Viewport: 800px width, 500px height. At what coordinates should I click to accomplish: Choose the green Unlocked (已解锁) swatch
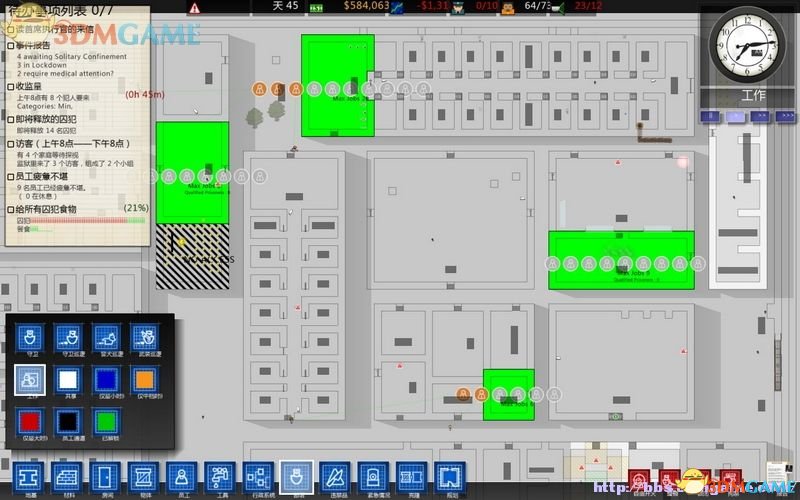click(x=106, y=421)
